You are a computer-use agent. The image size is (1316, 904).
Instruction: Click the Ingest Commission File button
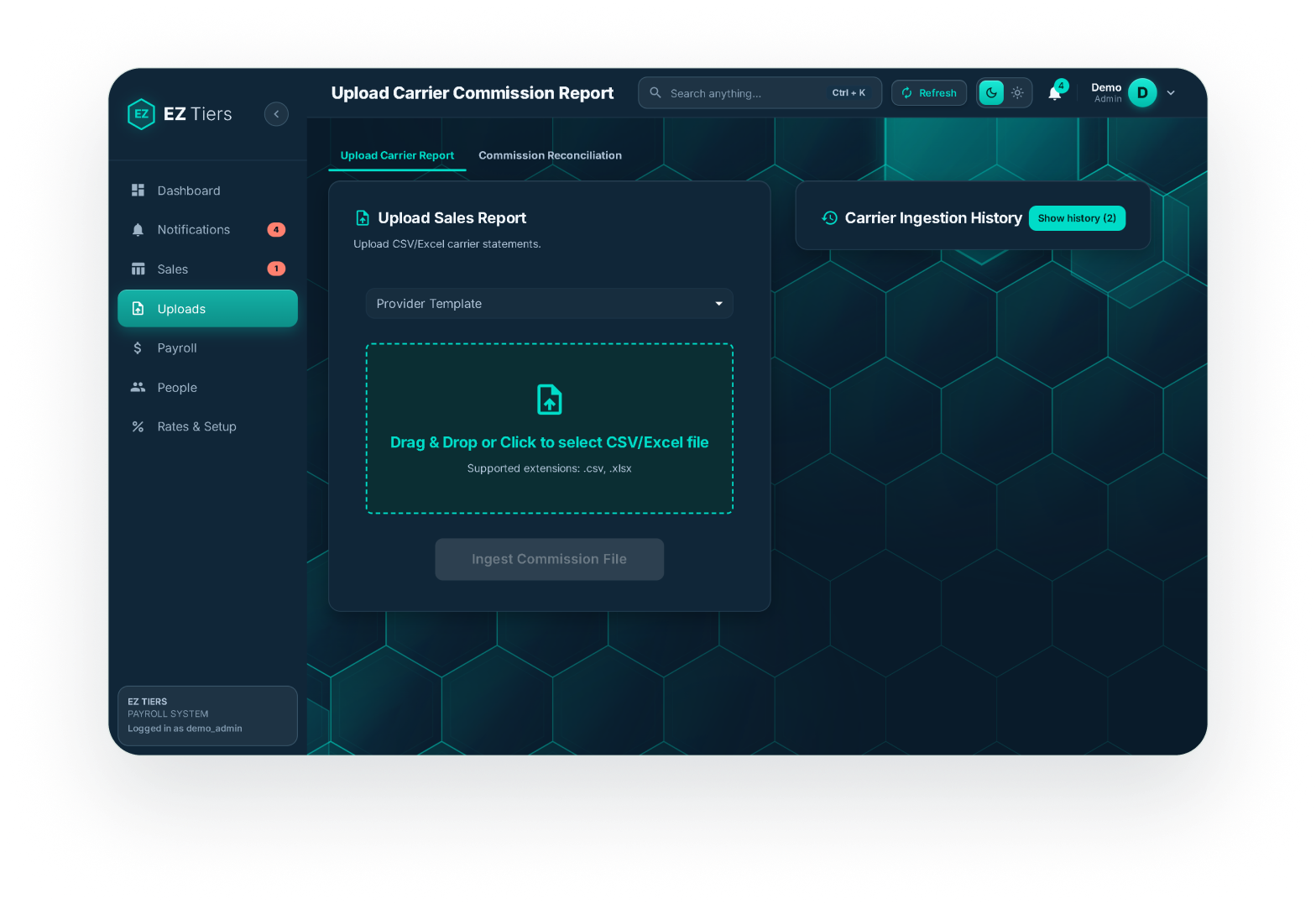tap(549, 559)
